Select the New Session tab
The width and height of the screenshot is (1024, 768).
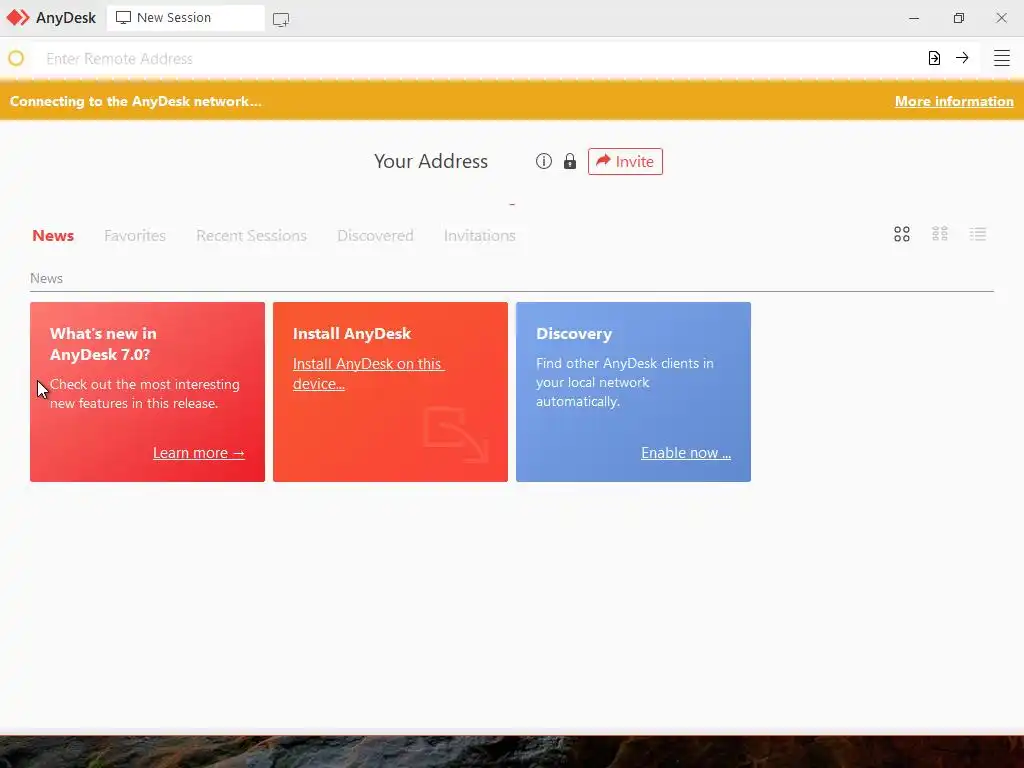coord(185,18)
